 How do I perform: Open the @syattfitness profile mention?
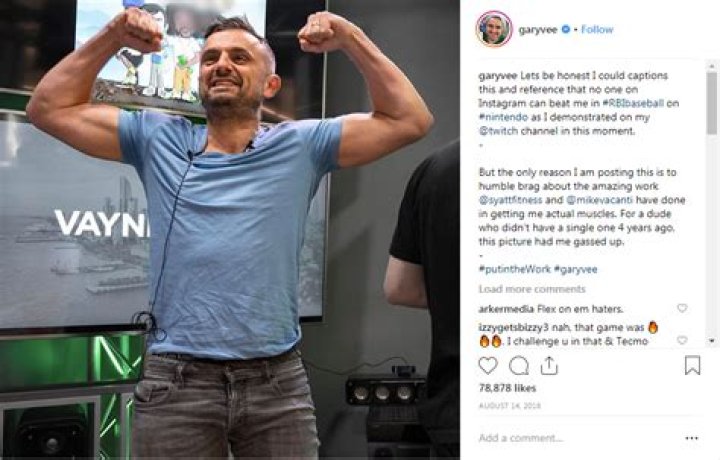coord(510,200)
